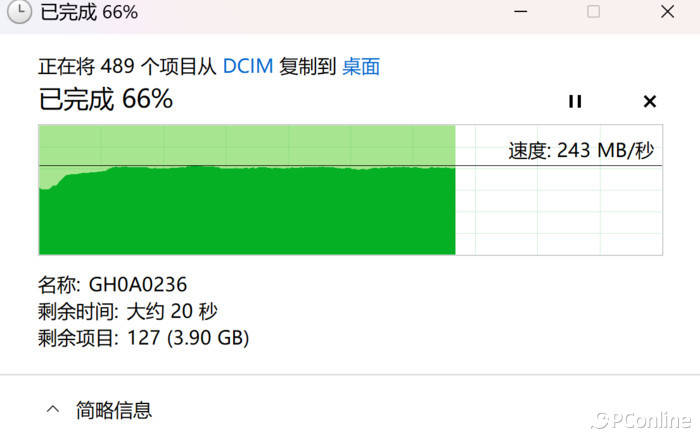Click the unfilled white portion of progress graph

click(x=558, y=210)
